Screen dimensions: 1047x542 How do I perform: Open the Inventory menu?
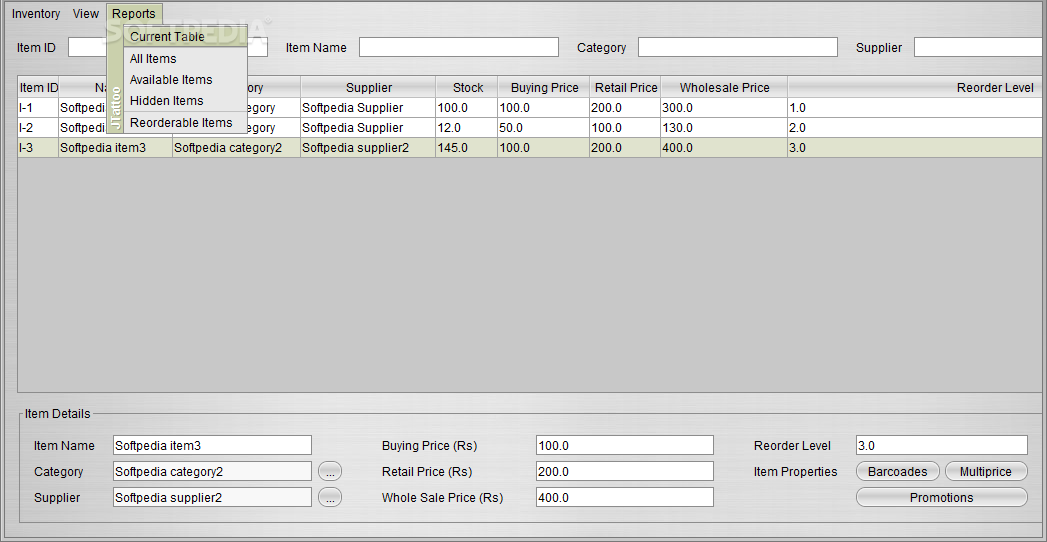(36, 14)
